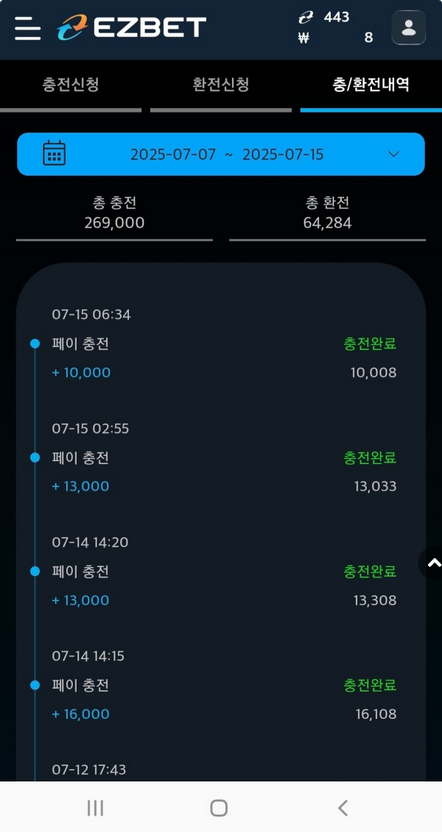This screenshot has width=442, height=832.
Task: Tap the calendar icon in date bar
Action: pyautogui.click(x=54, y=153)
